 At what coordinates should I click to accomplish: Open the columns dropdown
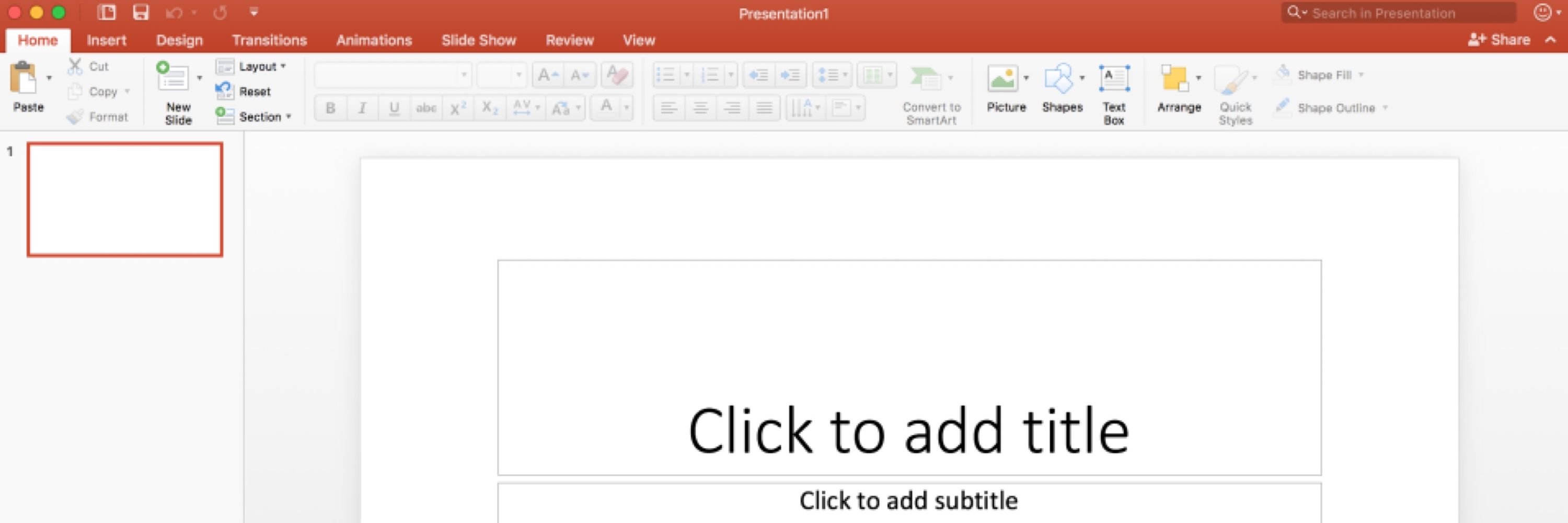(x=877, y=75)
